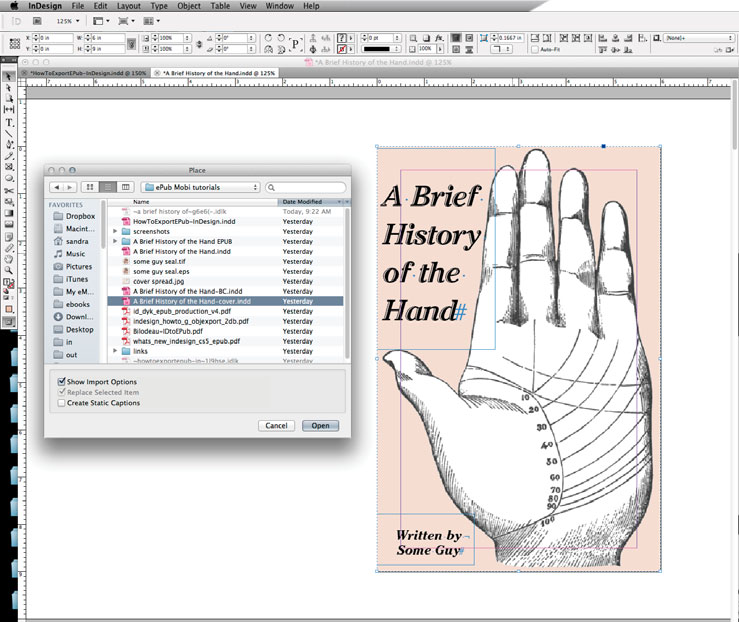Switch Place dialog to column view
The width and height of the screenshot is (739, 622).
pyautogui.click(x=125, y=187)
